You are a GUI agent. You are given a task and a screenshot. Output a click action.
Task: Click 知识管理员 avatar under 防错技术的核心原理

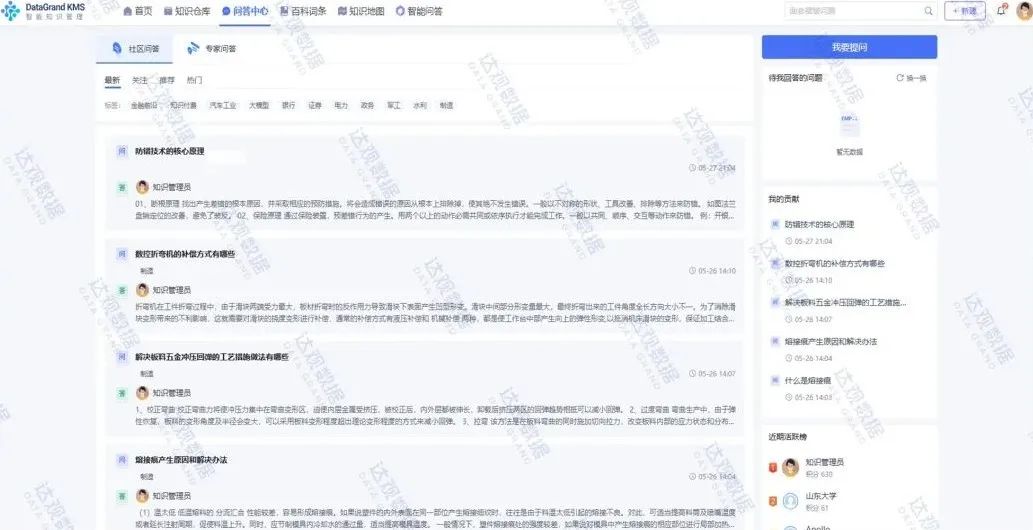coord(142,187)
